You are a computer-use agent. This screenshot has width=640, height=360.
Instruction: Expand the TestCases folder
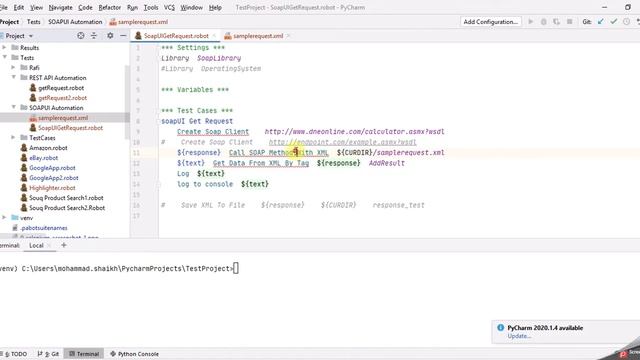13,138
